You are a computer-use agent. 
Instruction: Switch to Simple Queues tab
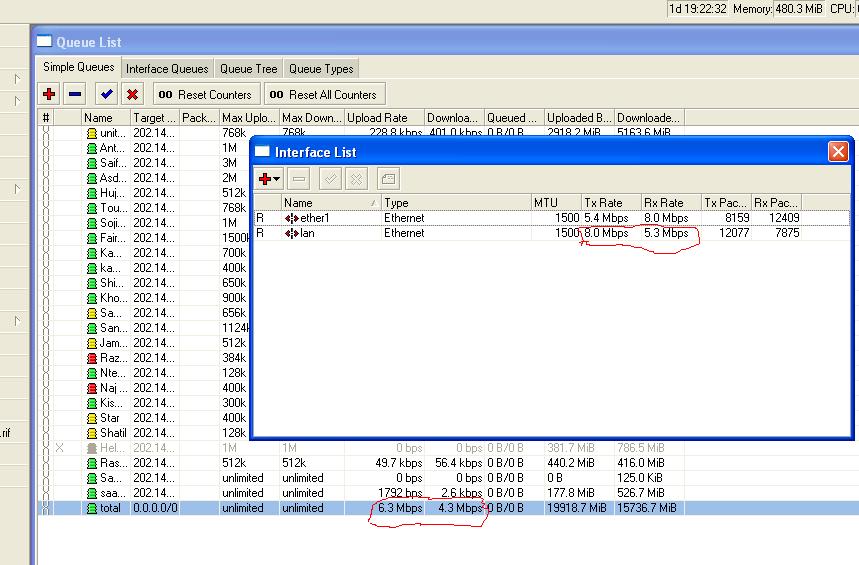click(79, 67)
